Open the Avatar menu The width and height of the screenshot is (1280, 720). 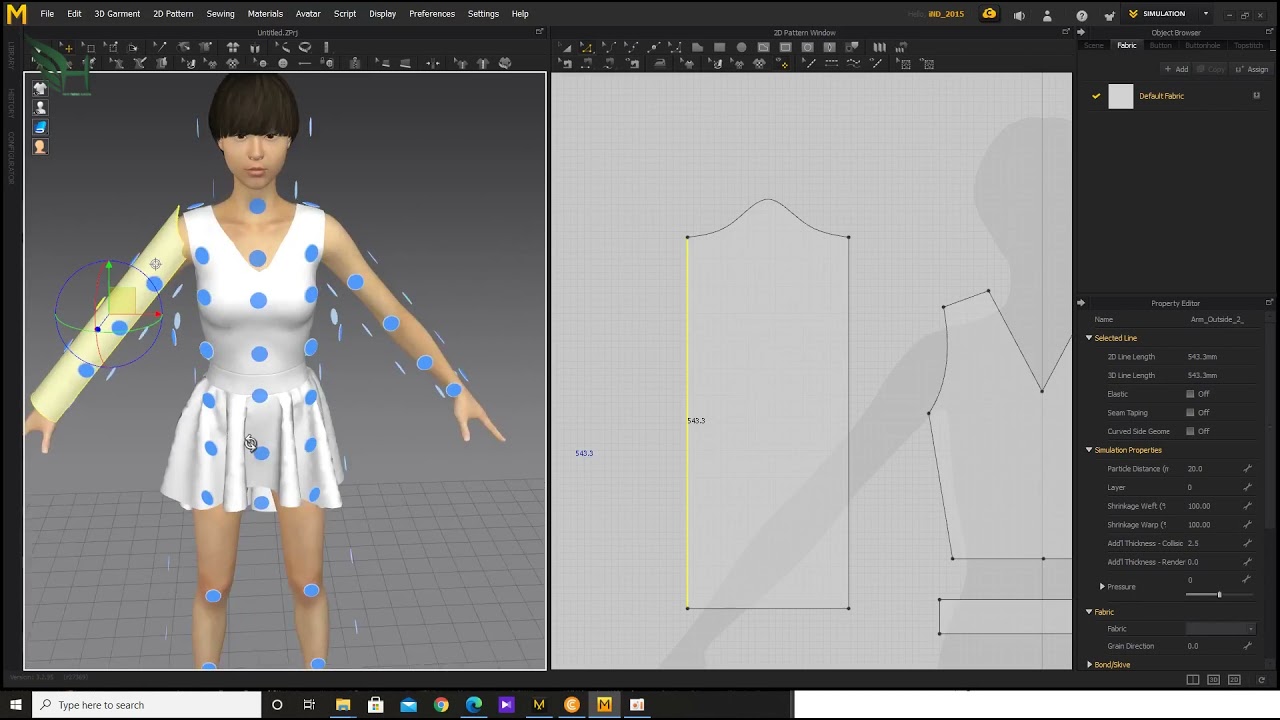point(308,14)
